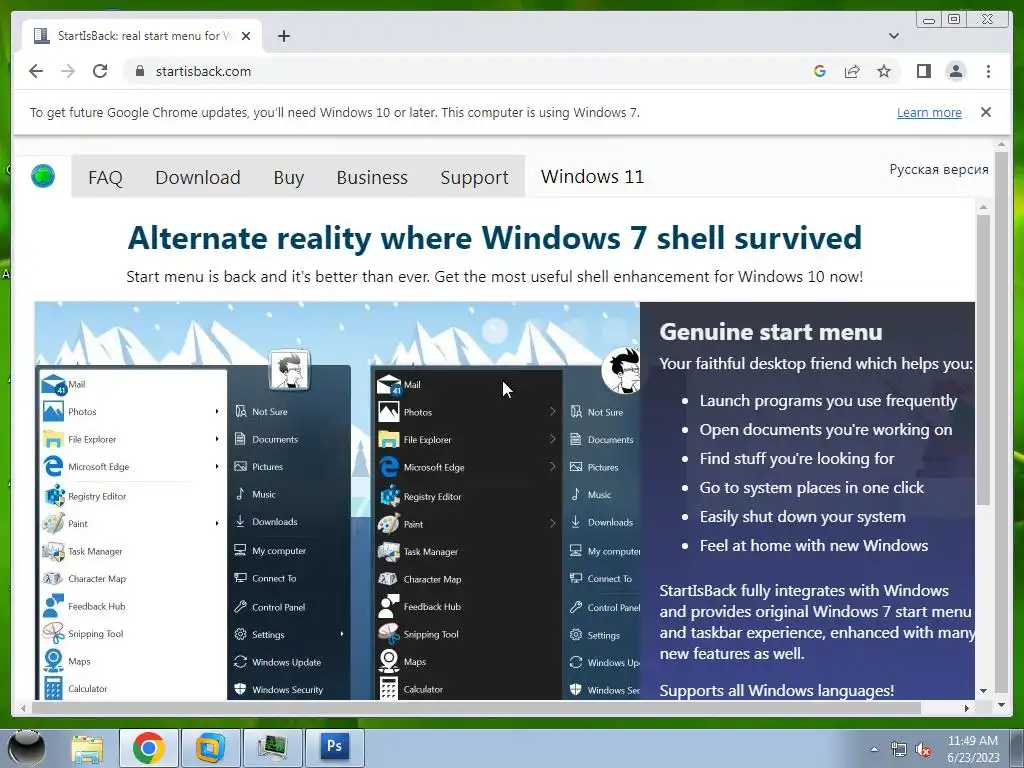Image resolution: width=1024 pixels, height=768 pixels.
Task: Click 'Launch programs you use frequently' bullet
Action: [x=828, y=400]
